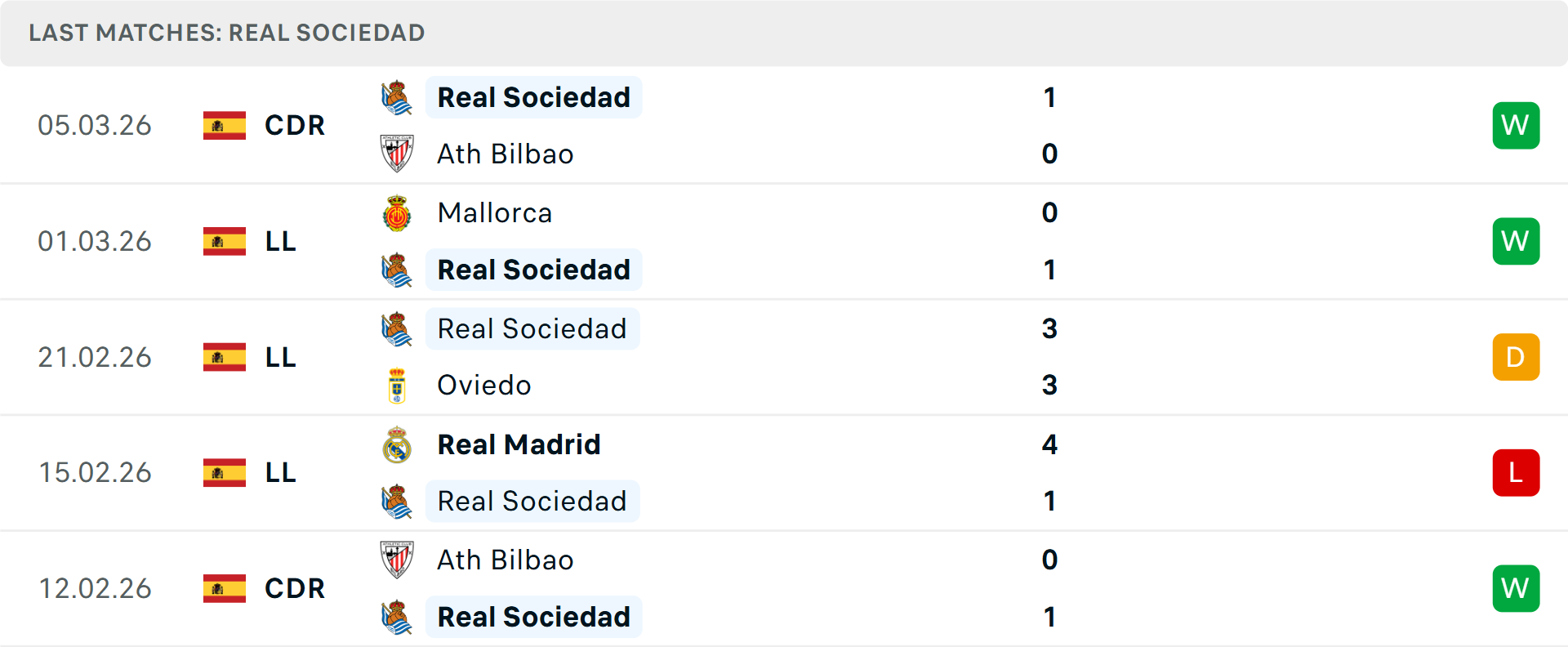Click the Mallorca club crest

[x=397, y=213]
